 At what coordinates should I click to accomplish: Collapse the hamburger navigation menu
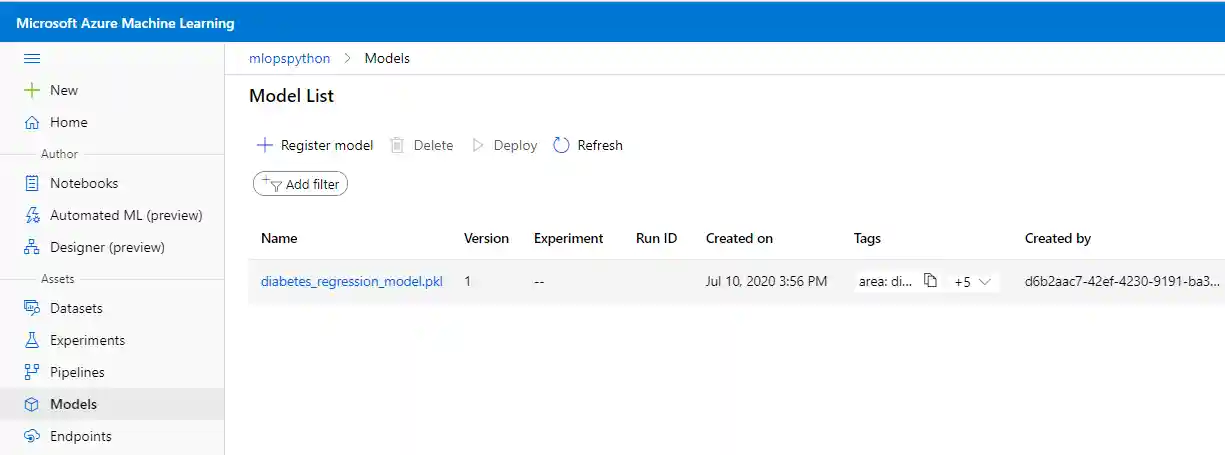(31, 58)
